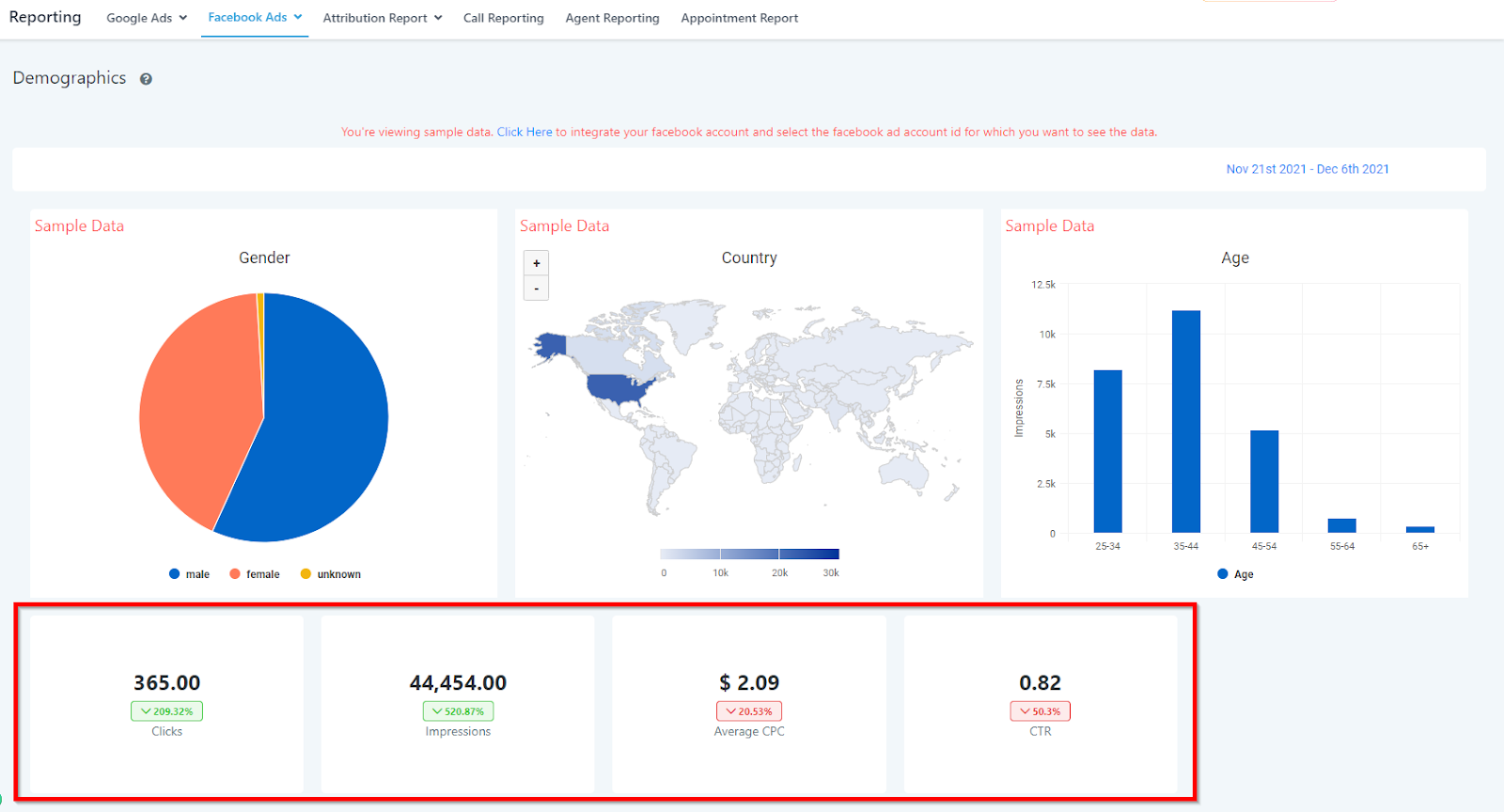Click the Average CPC 20.53% badge

pyautogui.click(x=749, y=711)
